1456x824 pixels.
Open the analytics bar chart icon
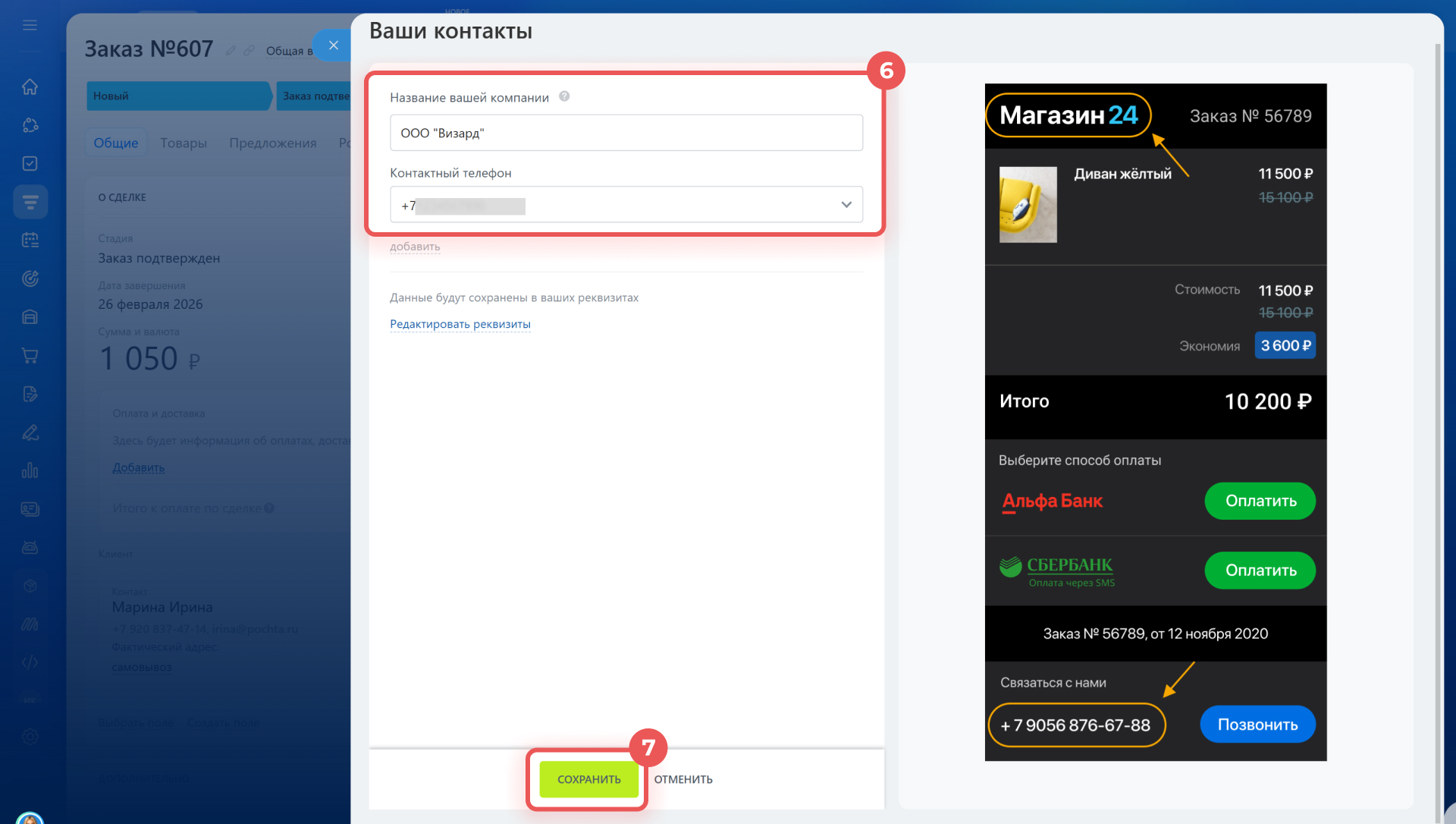click(30, 470)
